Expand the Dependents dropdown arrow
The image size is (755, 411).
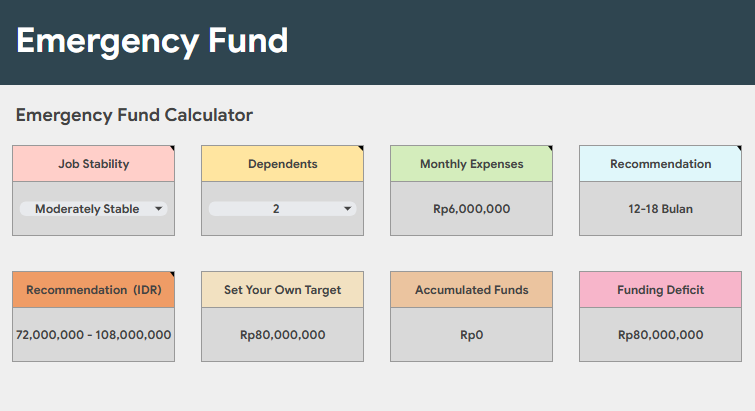(x=348, y=209)
